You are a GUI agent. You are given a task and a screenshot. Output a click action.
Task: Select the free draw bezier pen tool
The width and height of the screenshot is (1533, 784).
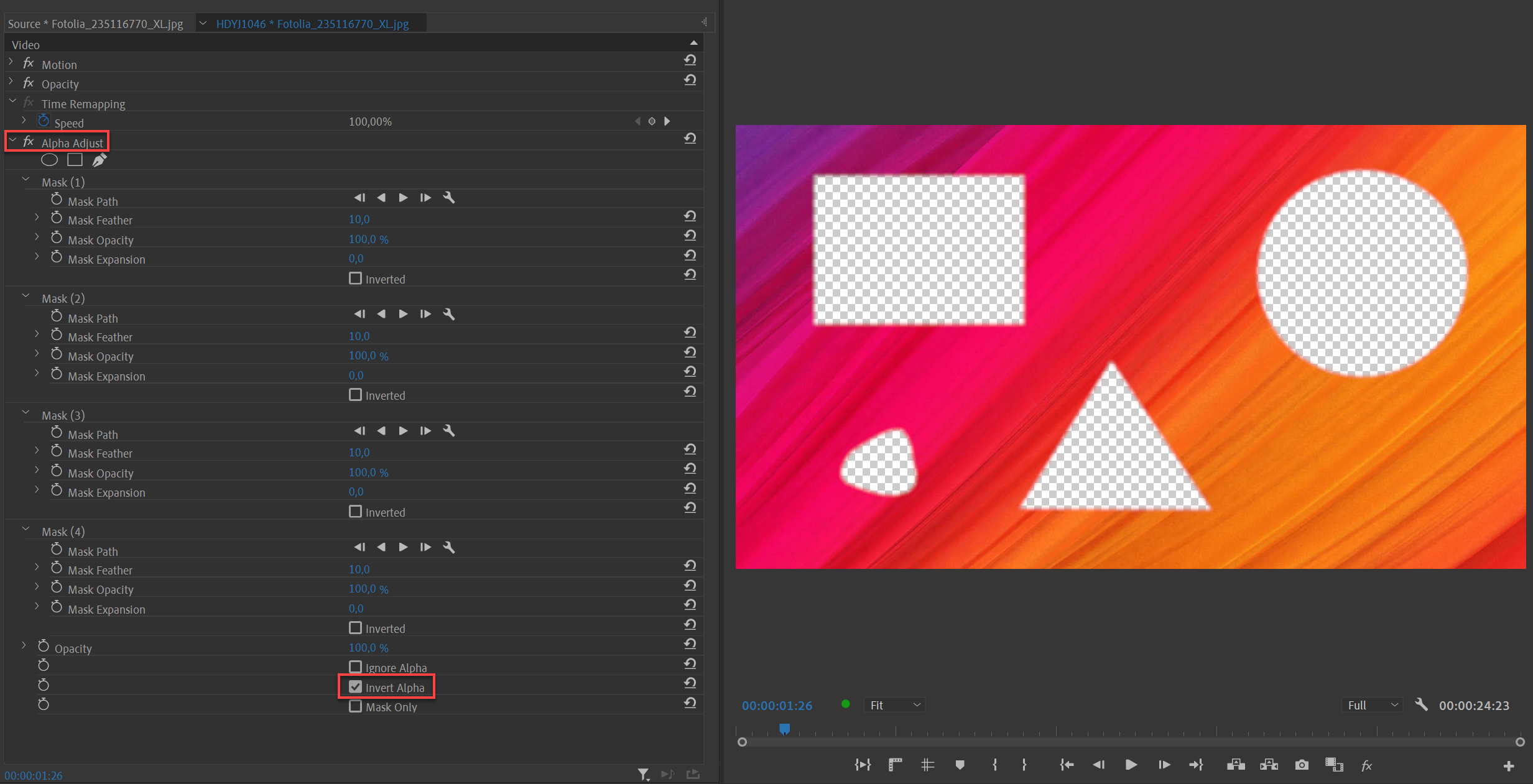(x=100, y=160)
